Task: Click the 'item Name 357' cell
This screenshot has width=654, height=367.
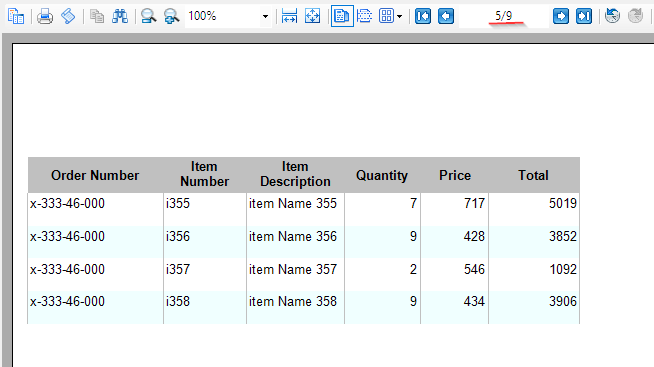Action: (295, 274)
